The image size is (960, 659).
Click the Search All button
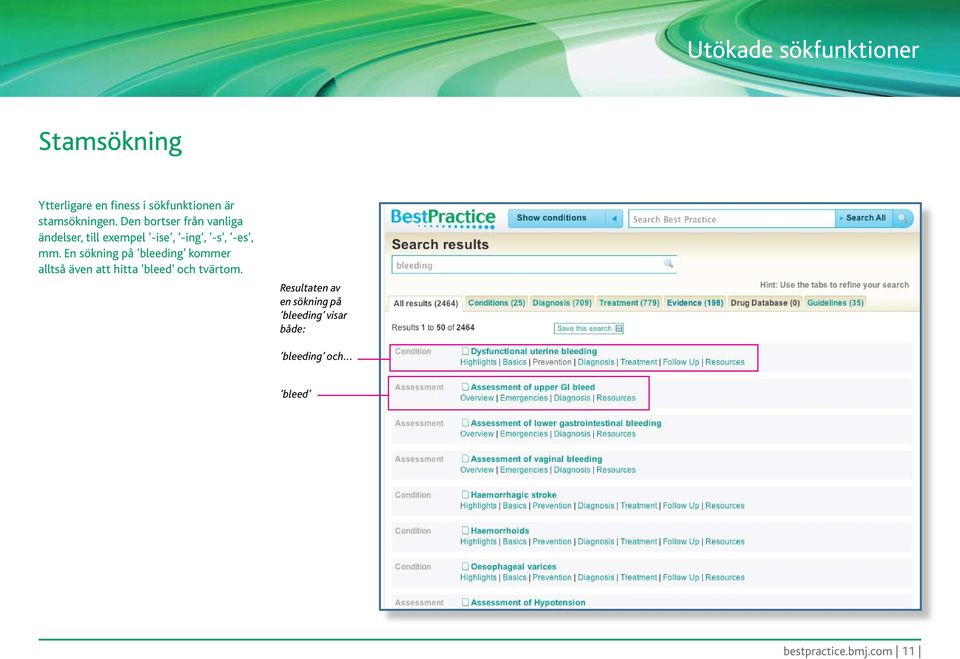tap(864, 218)
